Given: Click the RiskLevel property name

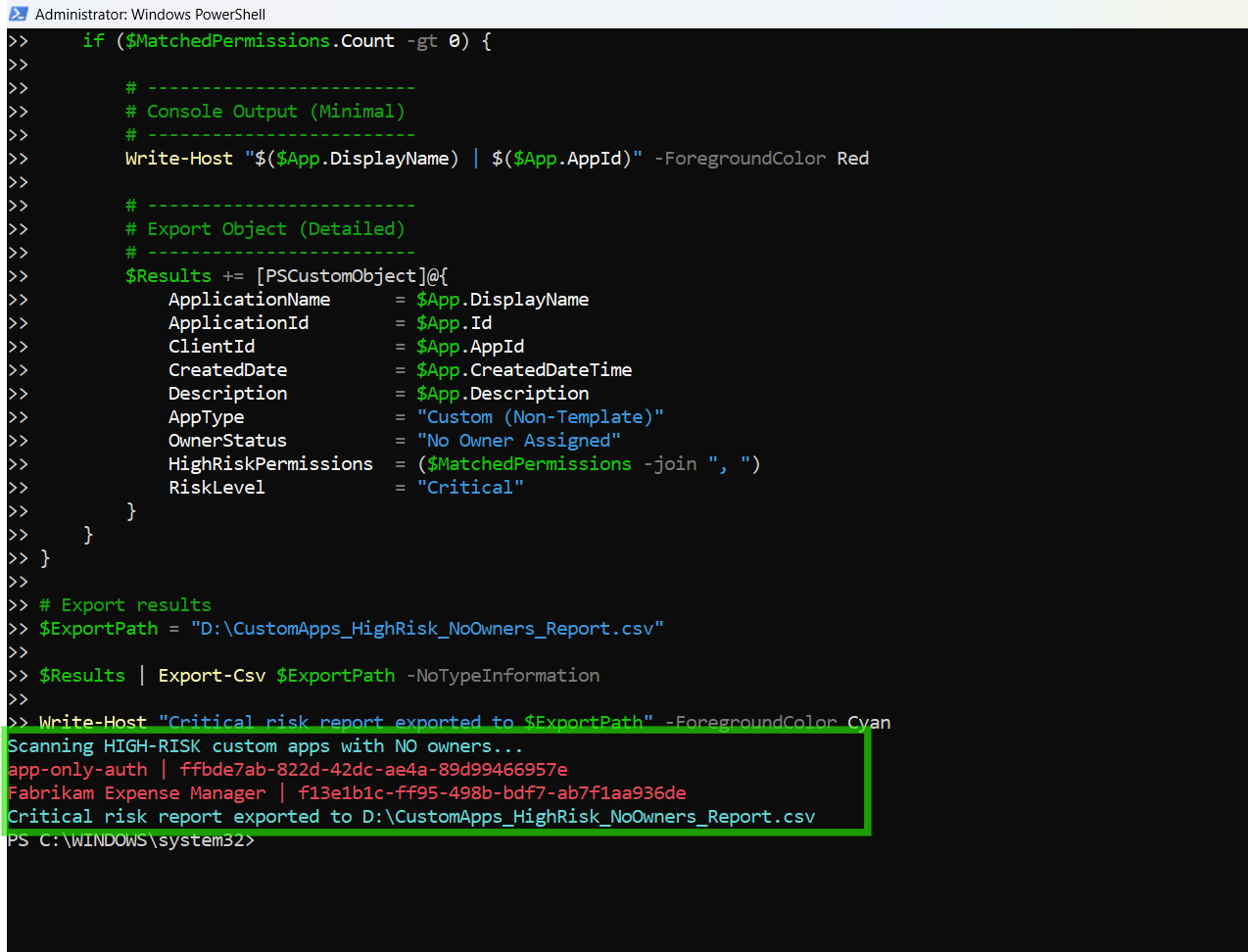Looking at the screenshot, I should pyautogui.click(x=216, y=488).
